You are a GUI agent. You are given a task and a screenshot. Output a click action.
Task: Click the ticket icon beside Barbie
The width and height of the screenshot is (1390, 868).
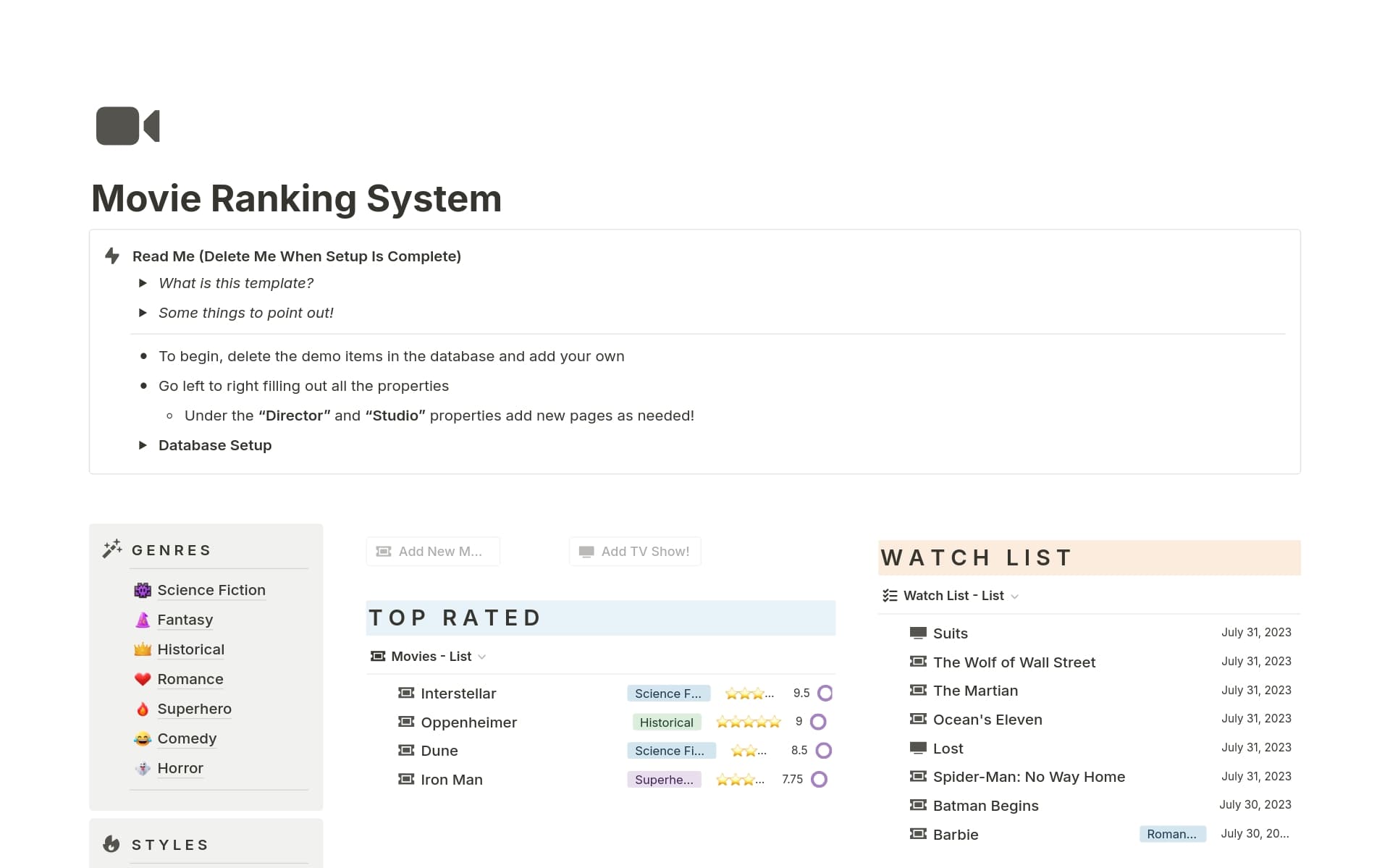pyautogui.click(x=918, y=834)
